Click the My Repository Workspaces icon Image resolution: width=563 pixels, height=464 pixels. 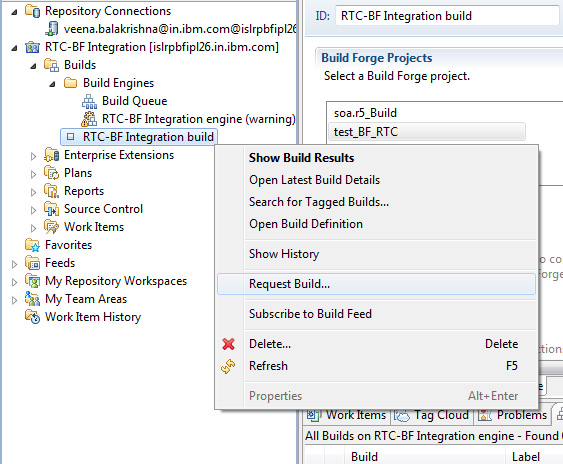tap(32, 281)
